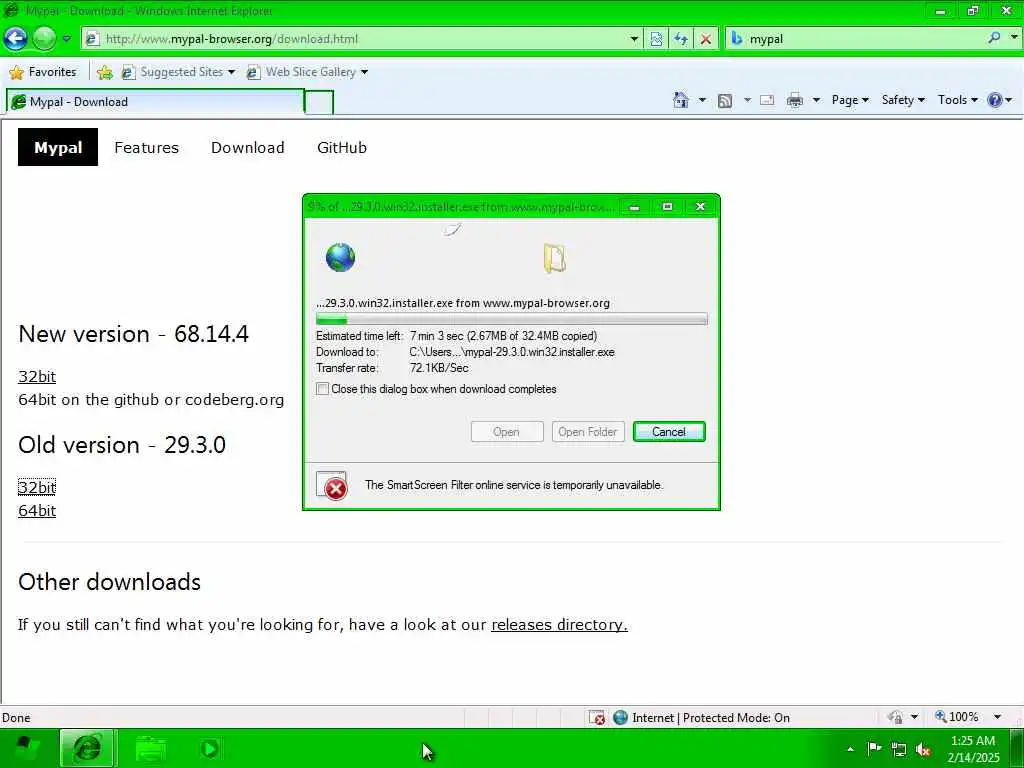1024x768 pixels.
Task: Open the Features page link
Action: pos(146,148)
